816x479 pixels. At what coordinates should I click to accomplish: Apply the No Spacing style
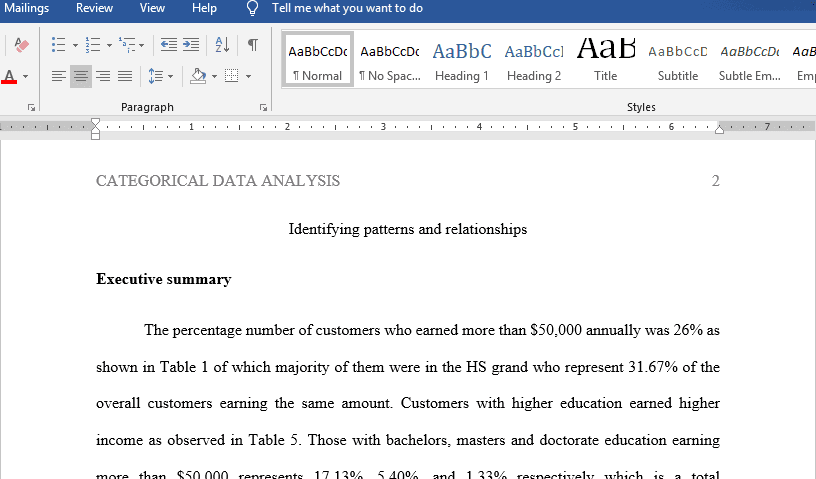coord(390,59)
